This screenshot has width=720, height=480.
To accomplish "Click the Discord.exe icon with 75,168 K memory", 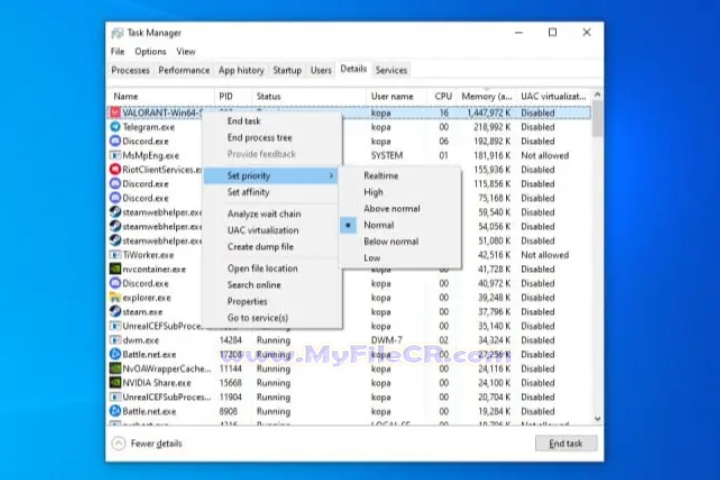I will 115,198.
